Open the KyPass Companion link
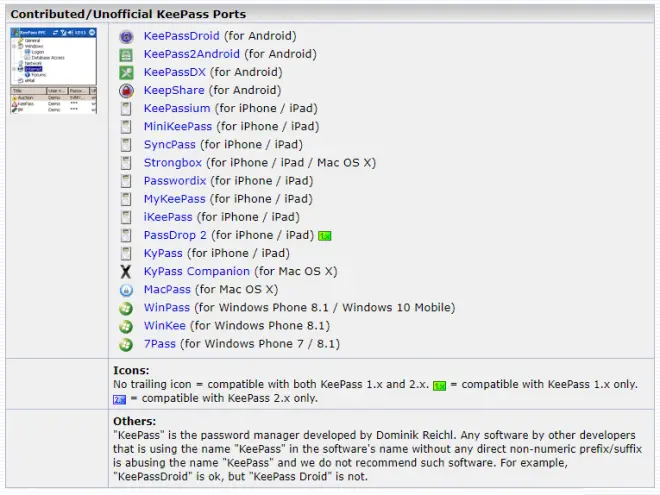The image size is (660, 495). [x=197, y=271]
